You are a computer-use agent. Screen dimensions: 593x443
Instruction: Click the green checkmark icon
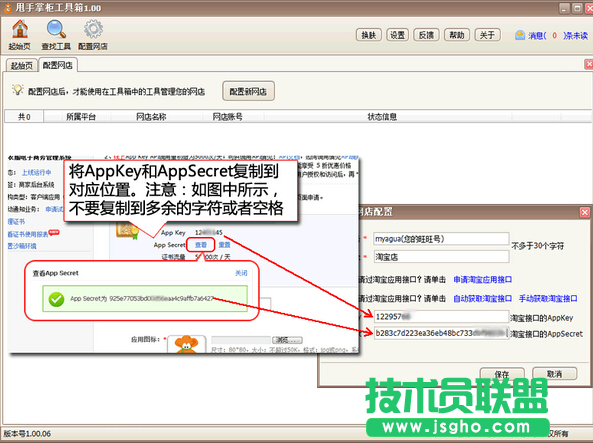coord(56,299)
